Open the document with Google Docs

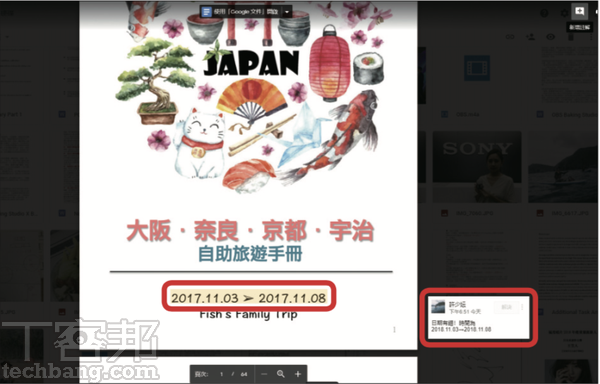[240, 12]
